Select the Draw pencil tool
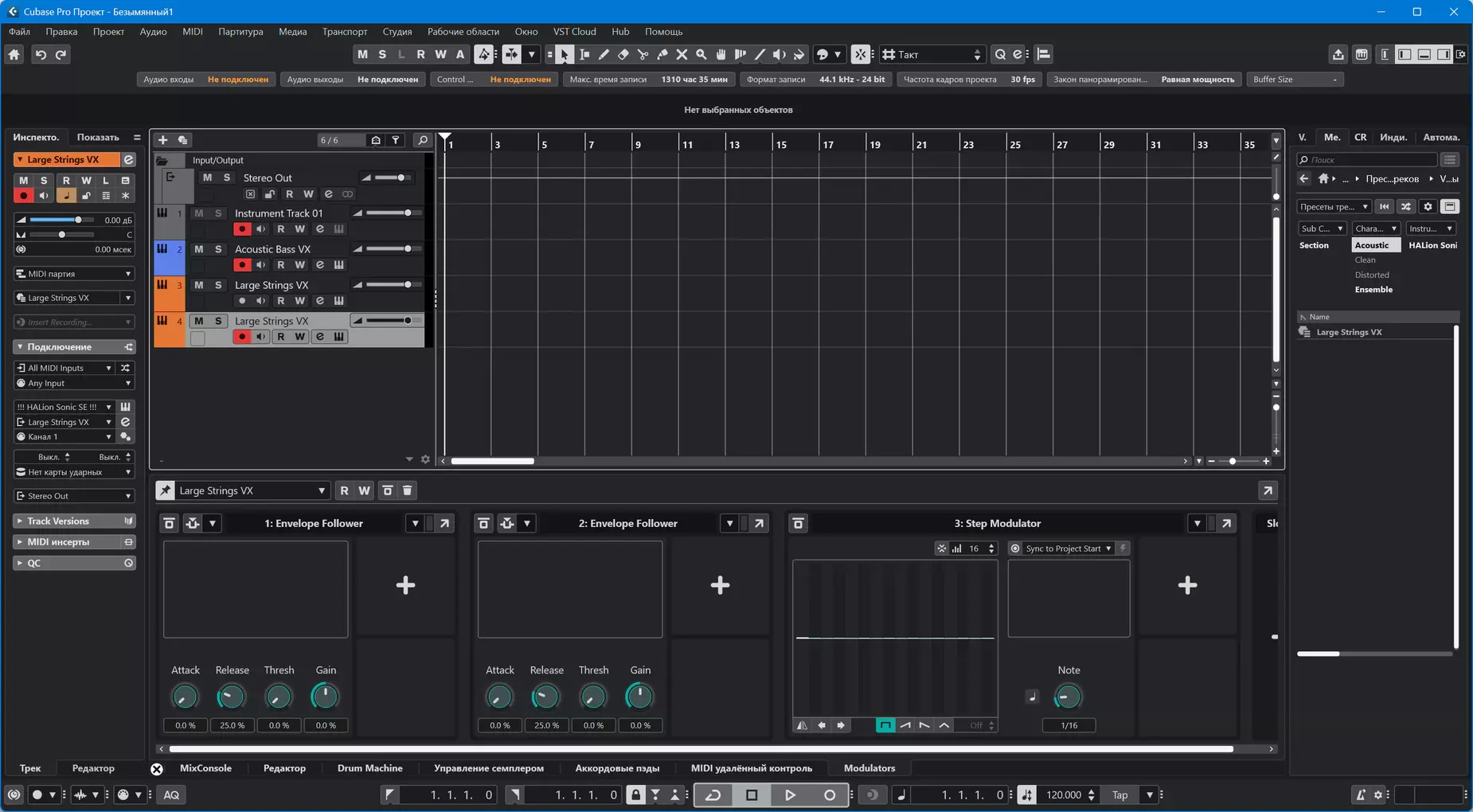1473x812 pixels. pyautogui.click(x=604, y=54)
